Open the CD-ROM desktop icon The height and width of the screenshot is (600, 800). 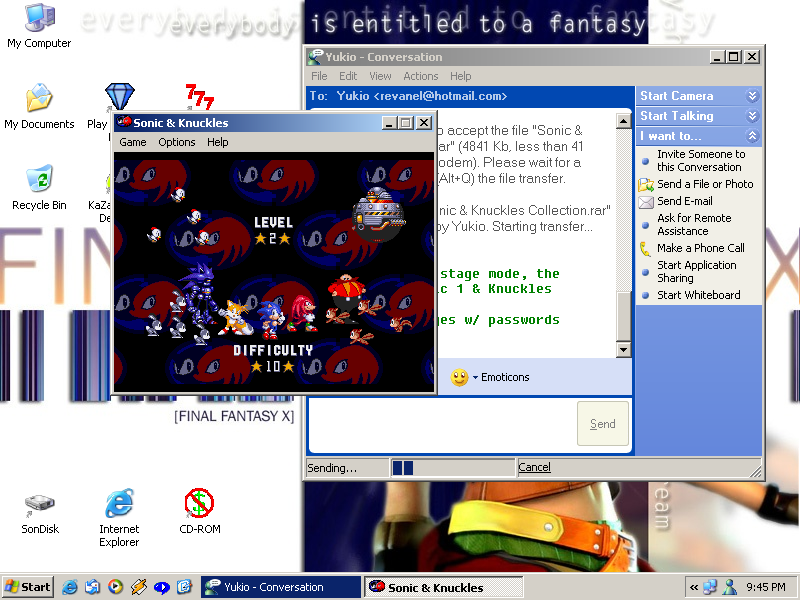[199, 504]
